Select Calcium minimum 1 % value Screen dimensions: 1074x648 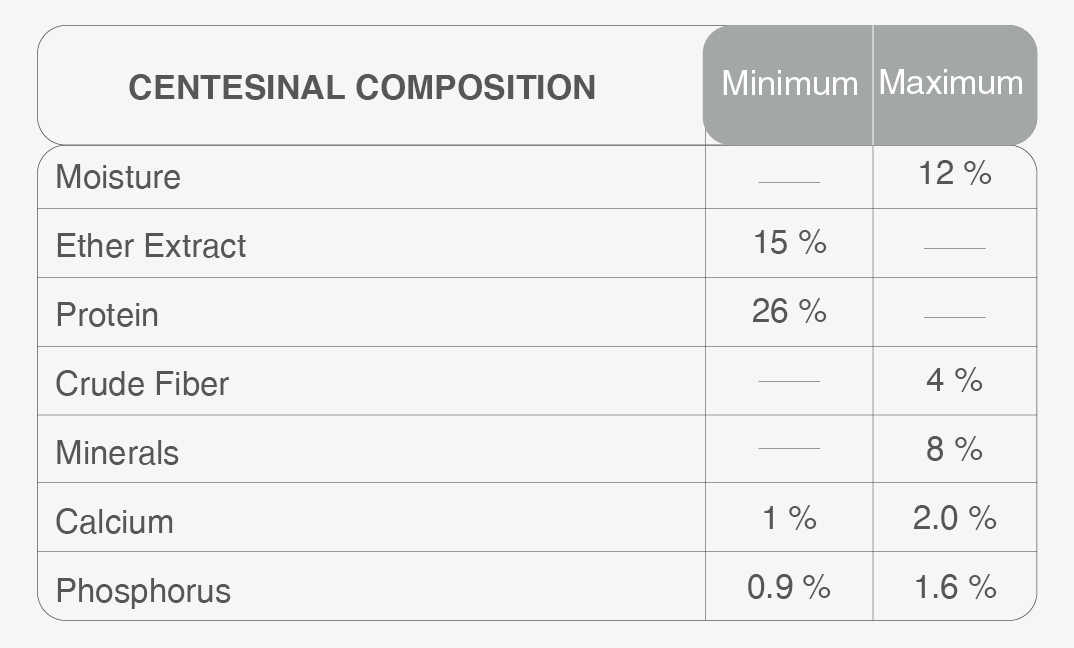(789, 518)
